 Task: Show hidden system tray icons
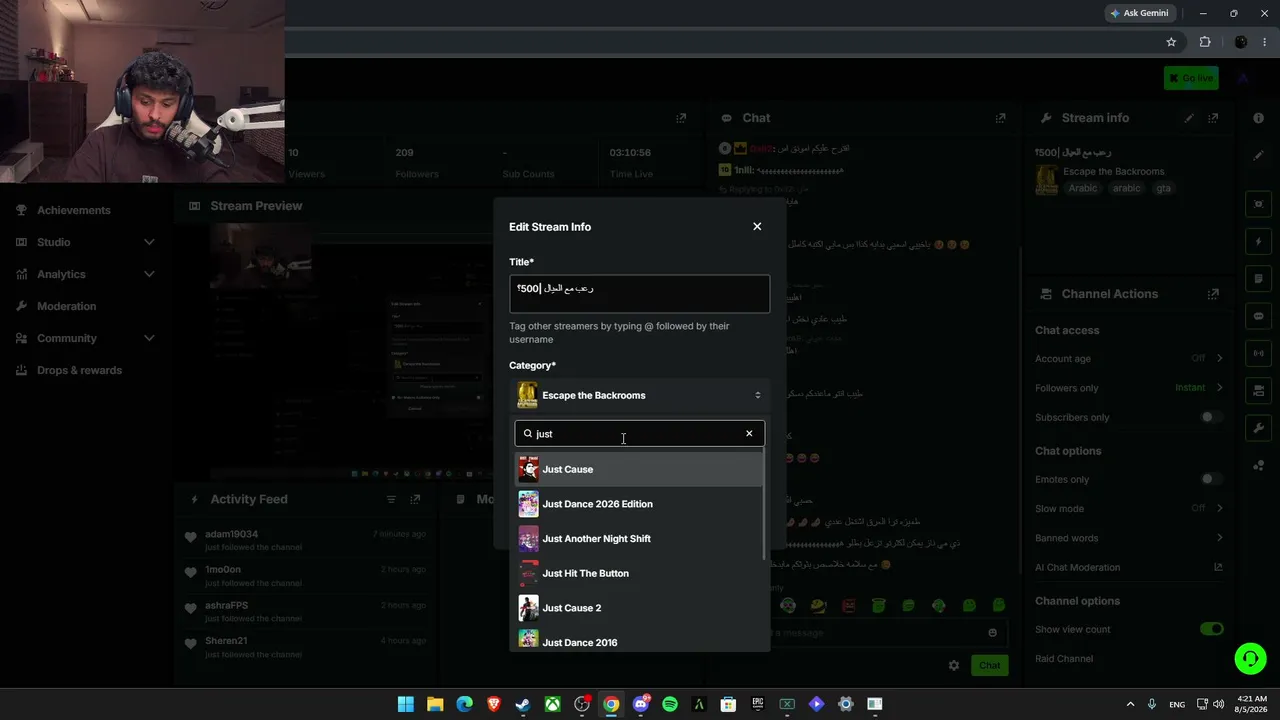[x=1130, y=704]
